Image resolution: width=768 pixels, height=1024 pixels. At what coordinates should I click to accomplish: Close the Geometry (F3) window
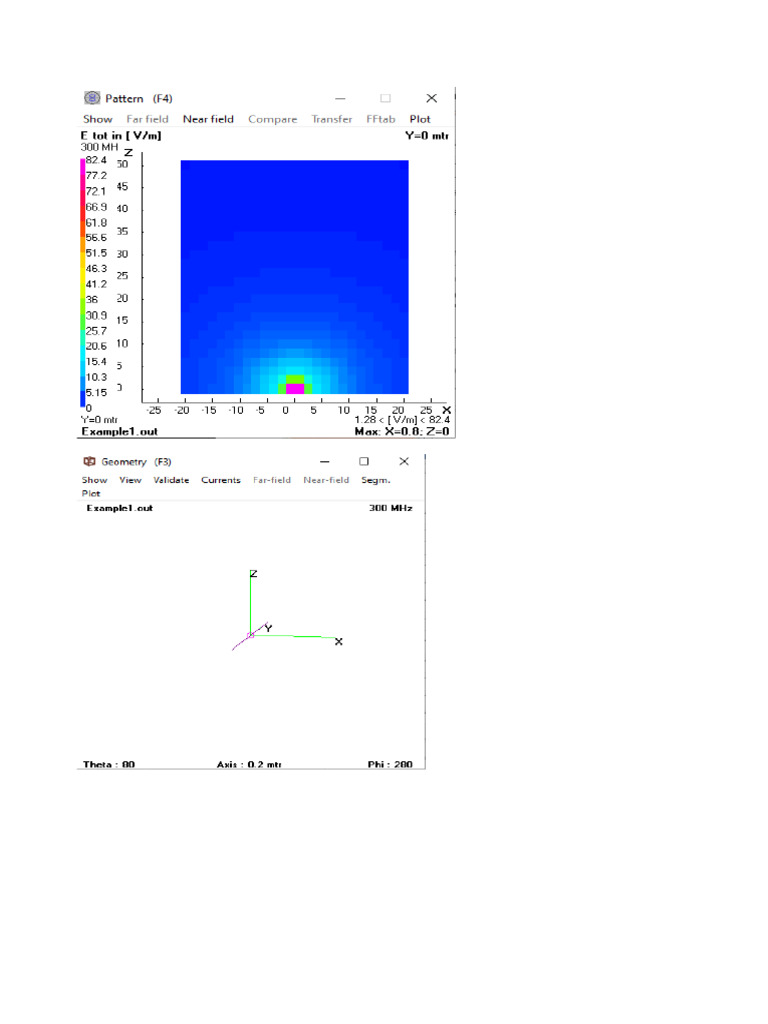coord(404,461)
